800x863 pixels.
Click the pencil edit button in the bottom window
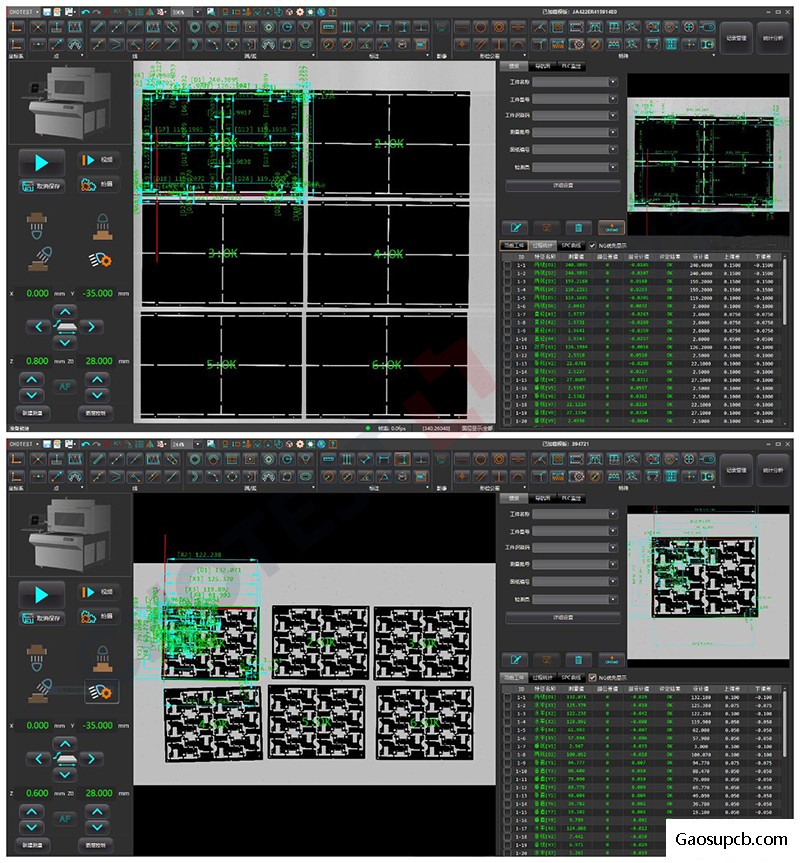(516, 660)
